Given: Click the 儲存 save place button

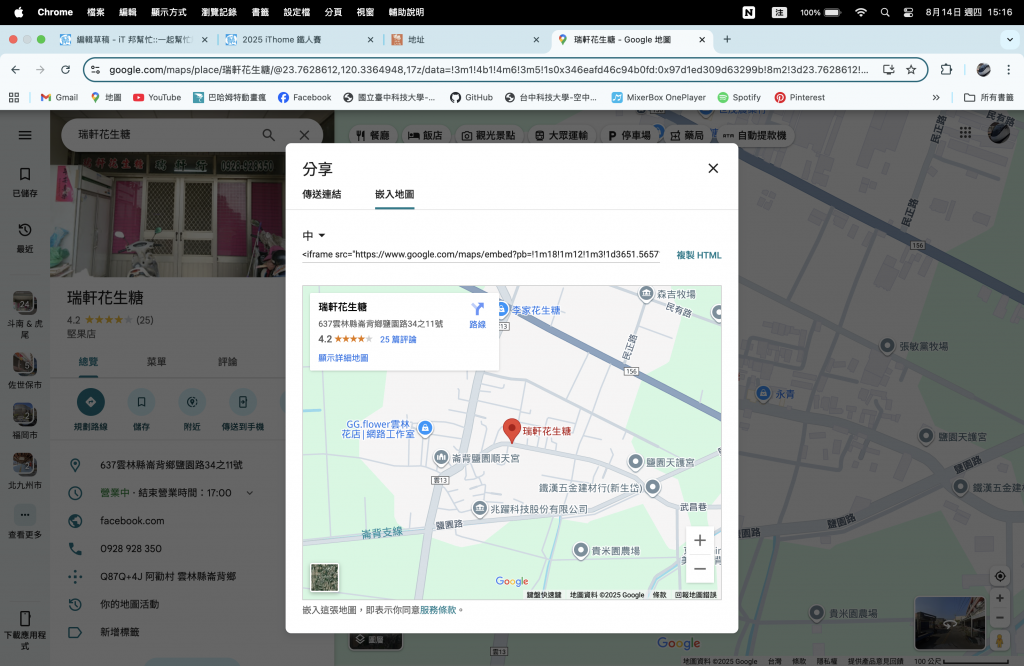Looking at the screenshot, I should (141, 410).
